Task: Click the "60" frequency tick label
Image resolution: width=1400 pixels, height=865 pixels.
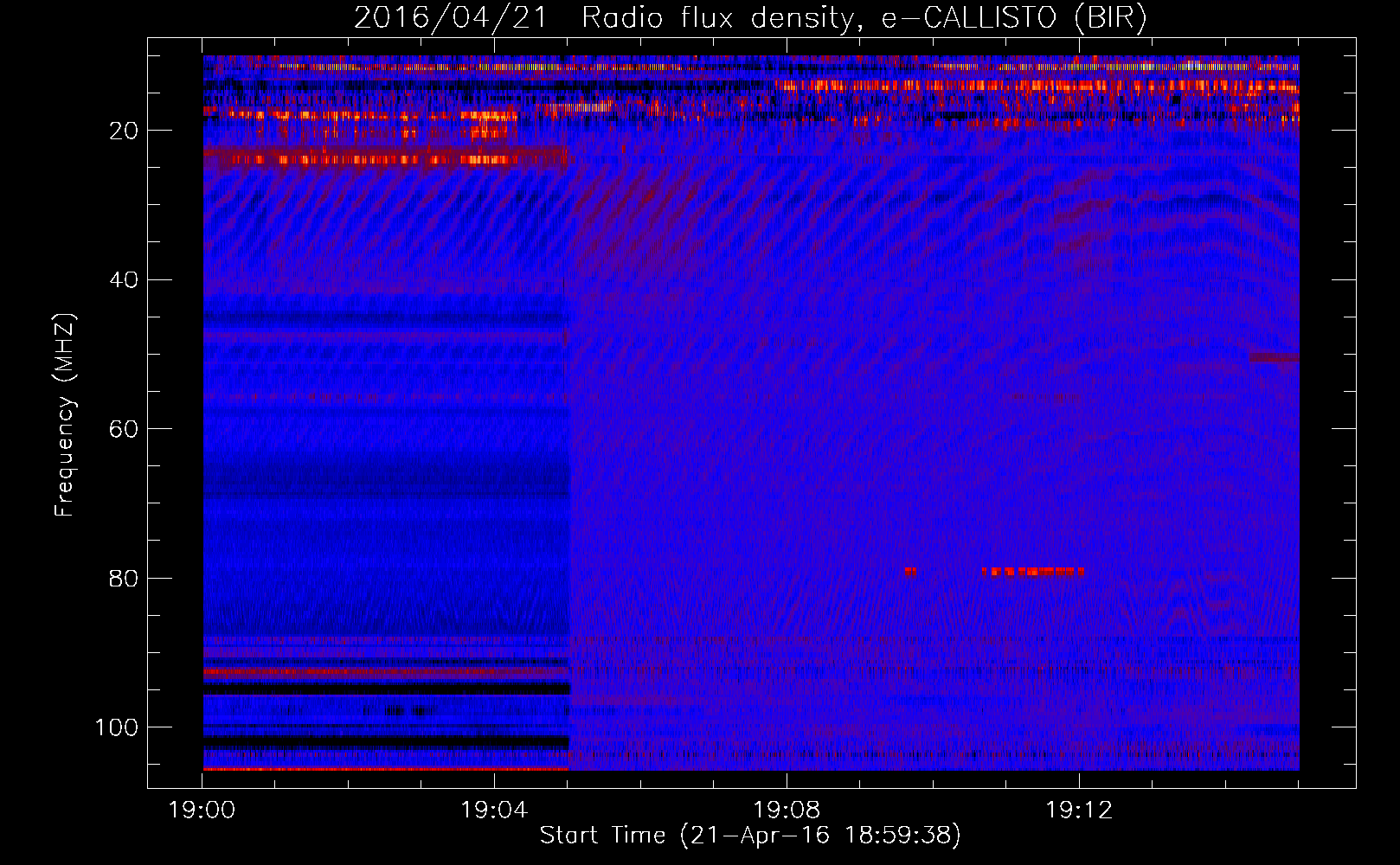Action: coord(124,429)
